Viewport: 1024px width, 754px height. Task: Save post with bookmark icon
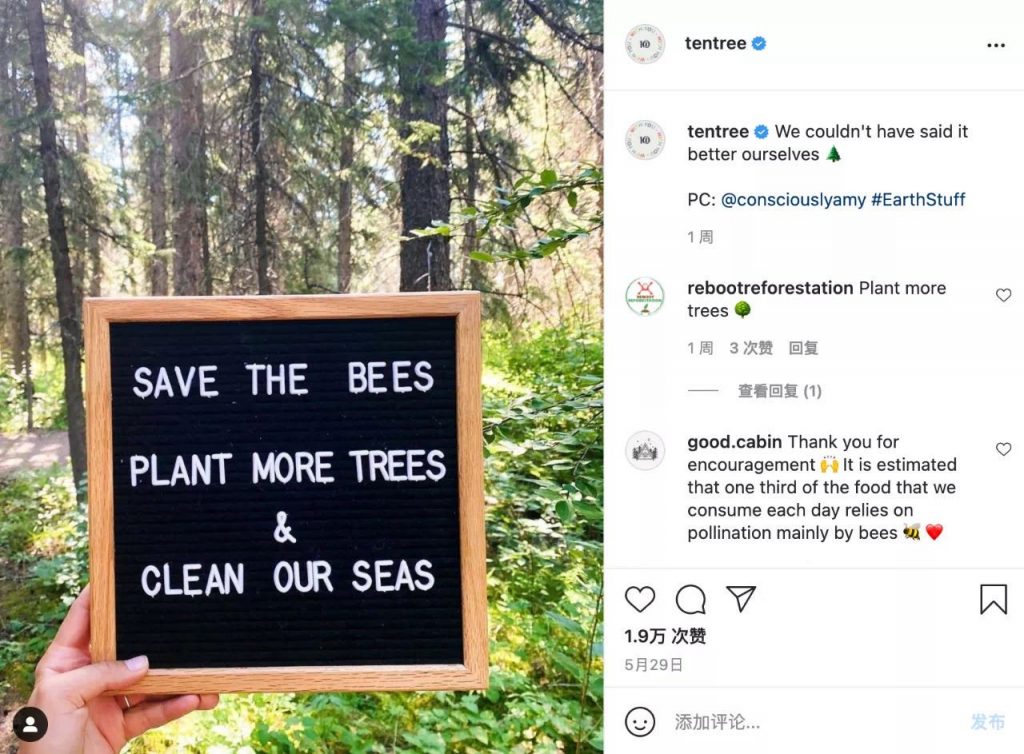click(993, 599)
